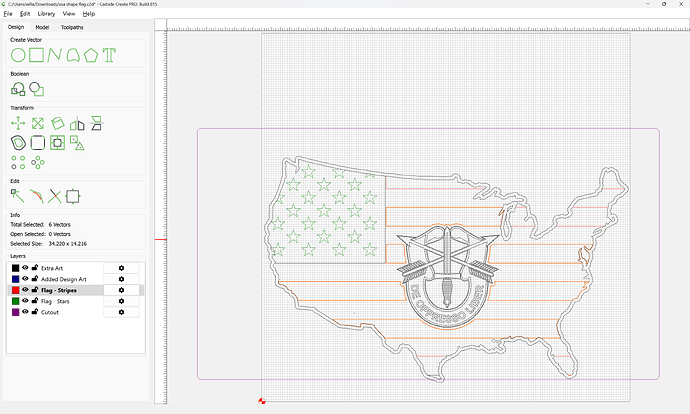Click the selected size value 34.220 x 14.216
The height and width of the screenshot is (414, 690).
68,243
